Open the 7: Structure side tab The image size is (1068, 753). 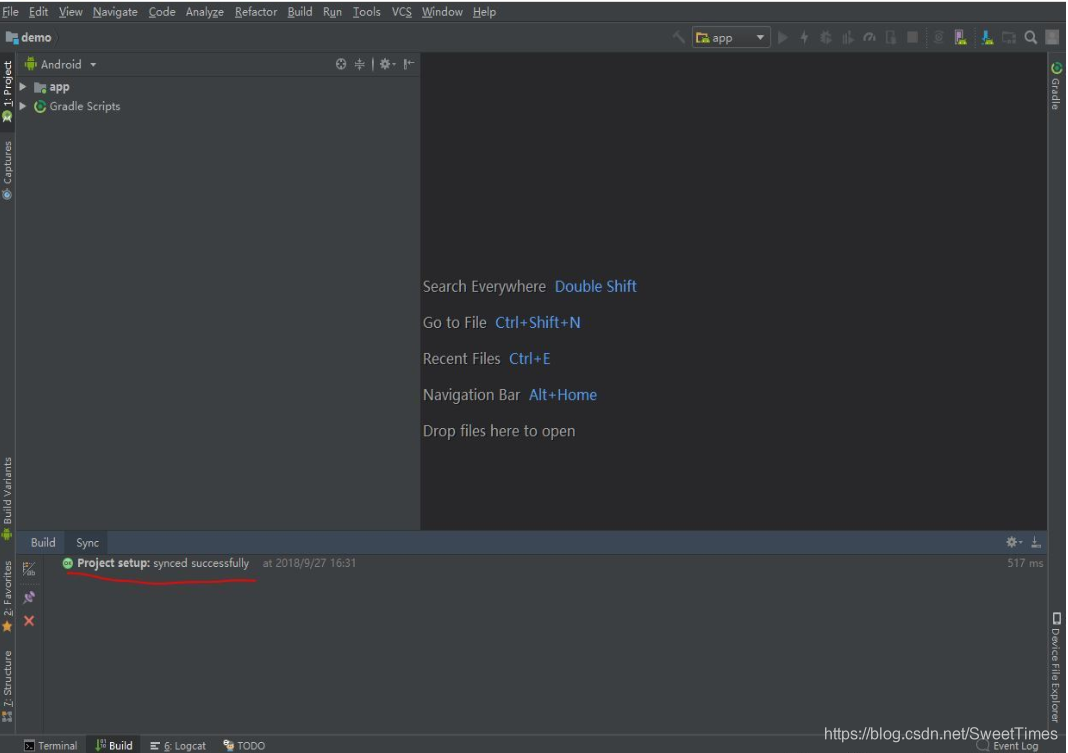7,686
